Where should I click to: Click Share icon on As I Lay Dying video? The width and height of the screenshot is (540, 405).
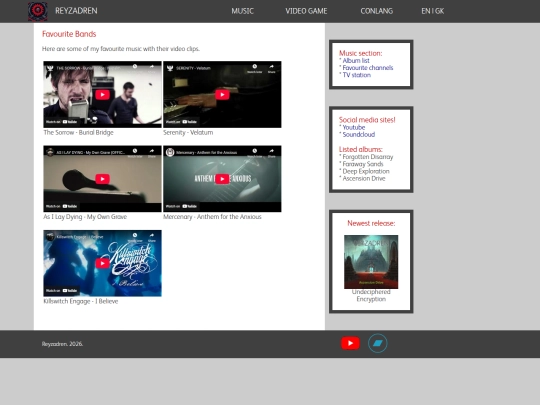(152, 152)
